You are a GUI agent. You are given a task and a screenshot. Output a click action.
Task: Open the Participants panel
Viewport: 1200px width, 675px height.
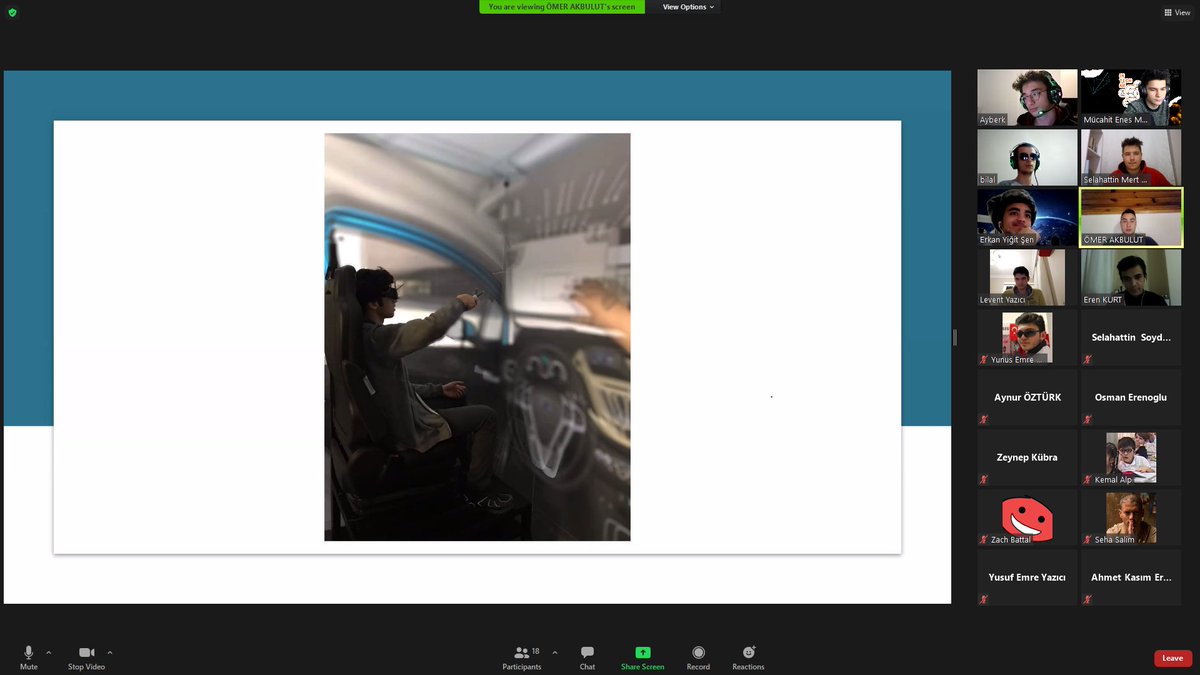click(522, 657)
